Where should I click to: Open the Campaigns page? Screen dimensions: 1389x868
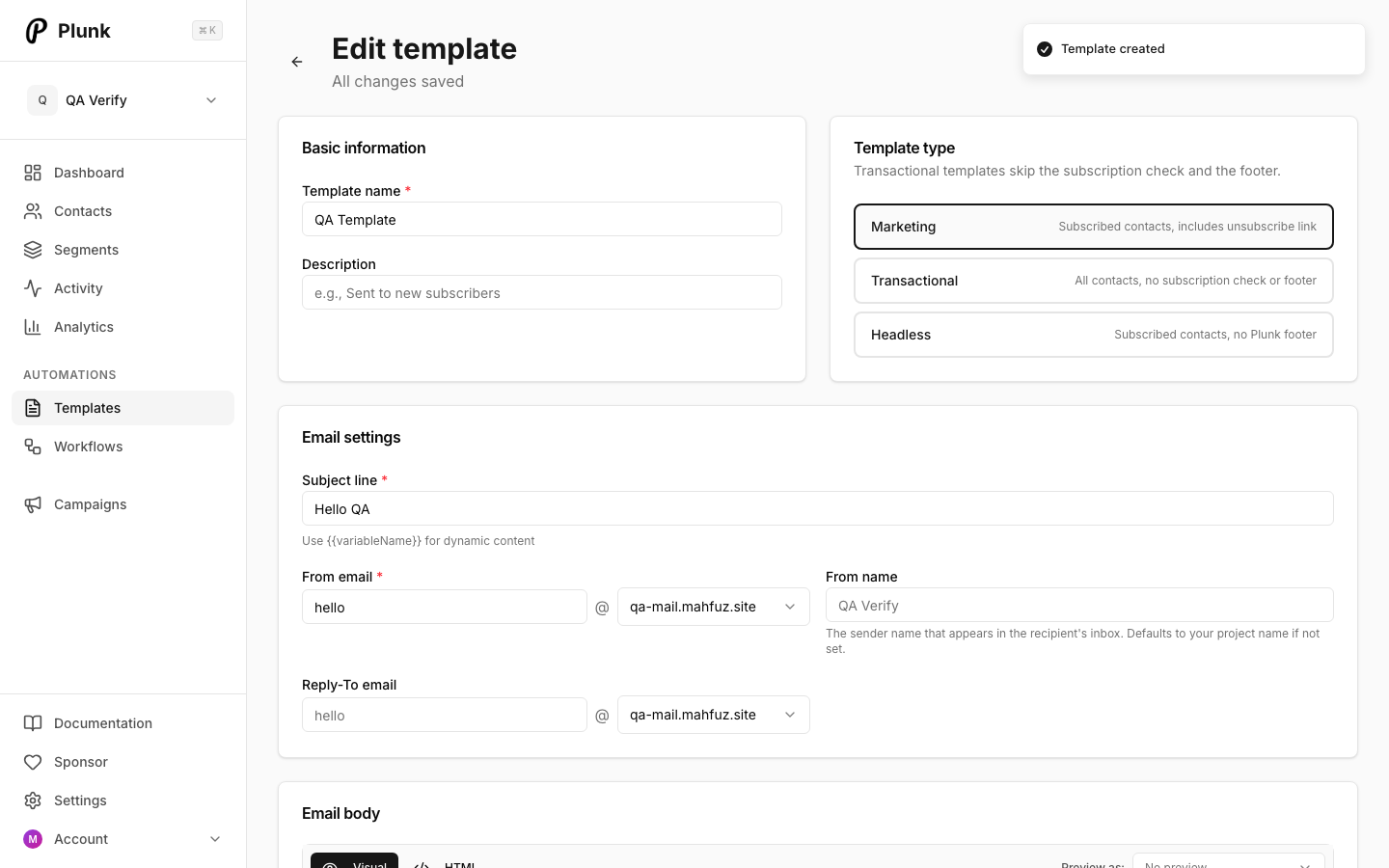tap(123, 504)
